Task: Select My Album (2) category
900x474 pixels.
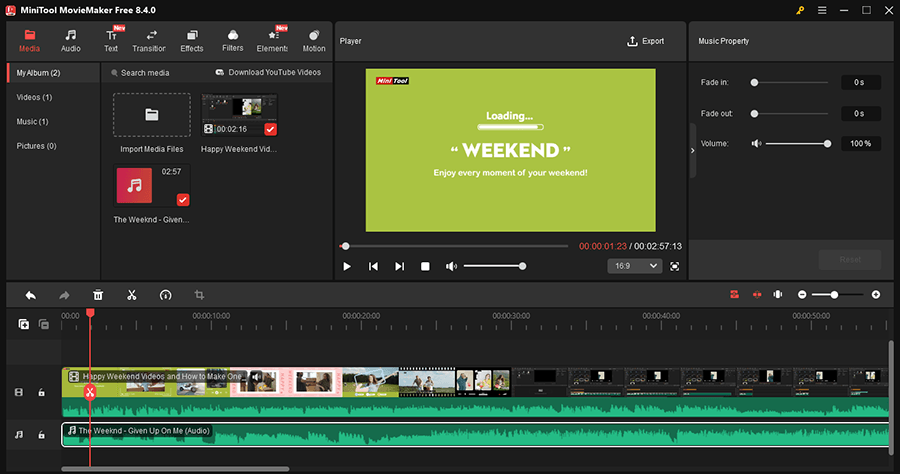Action: [x=53, y=73]
